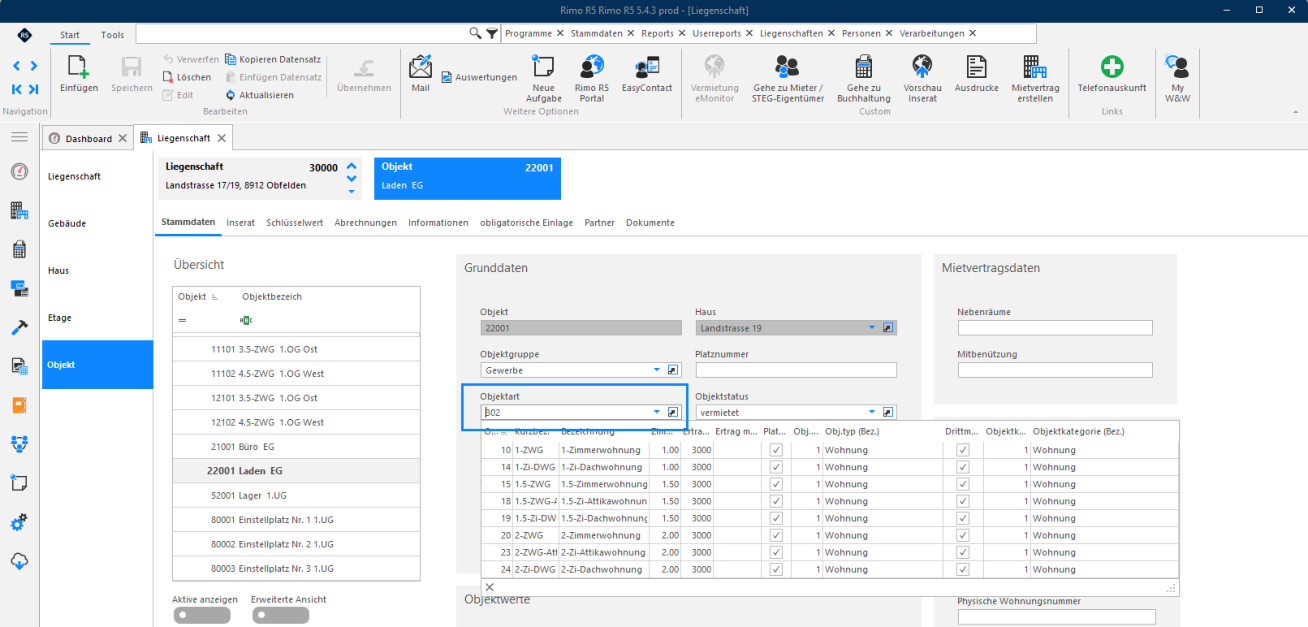The width and height of the screenshot is (1308, 627).
Task: Remove the Programme search tag
Action: coord(561,33)
